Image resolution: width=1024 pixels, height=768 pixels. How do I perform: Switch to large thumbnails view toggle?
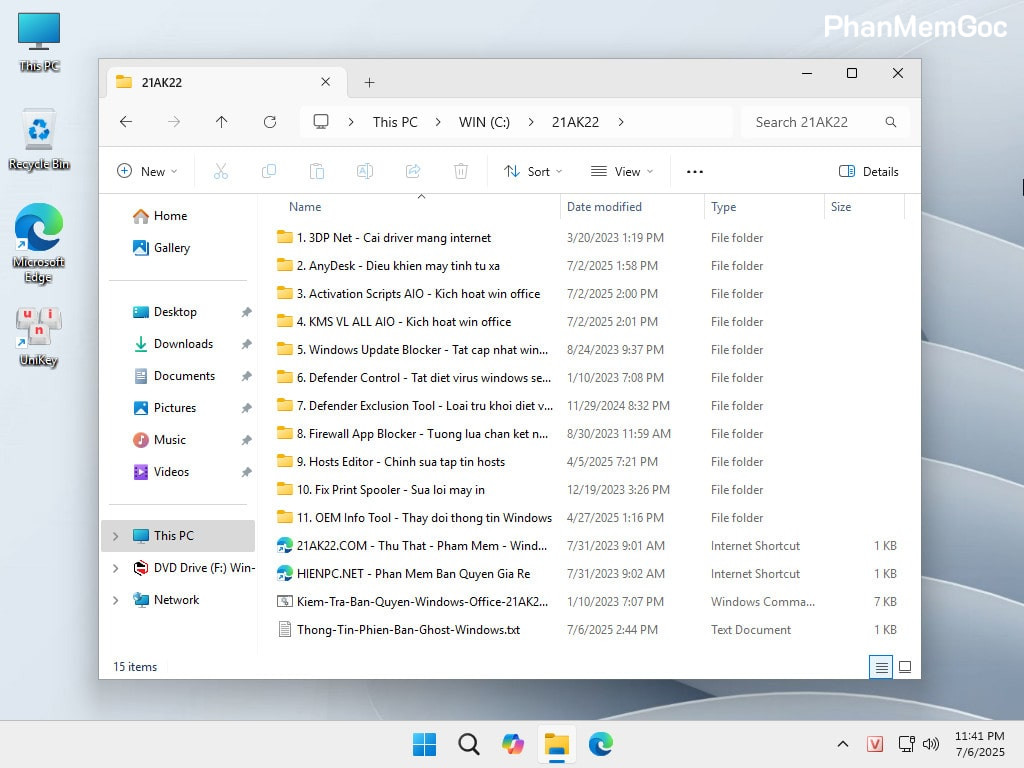pos(905,666)
